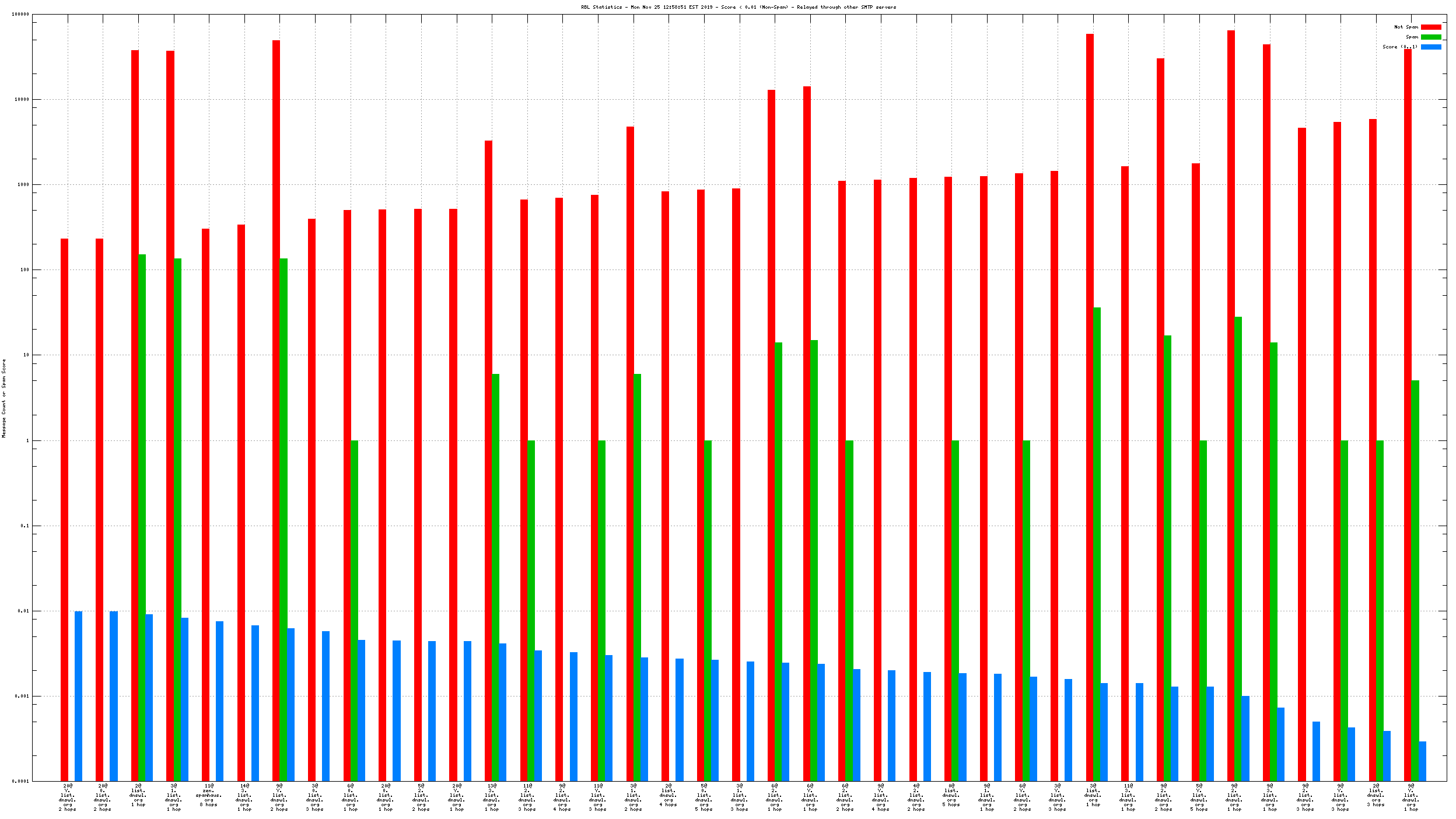Click the "Not Spam" legend label

tap(1406, 27)
